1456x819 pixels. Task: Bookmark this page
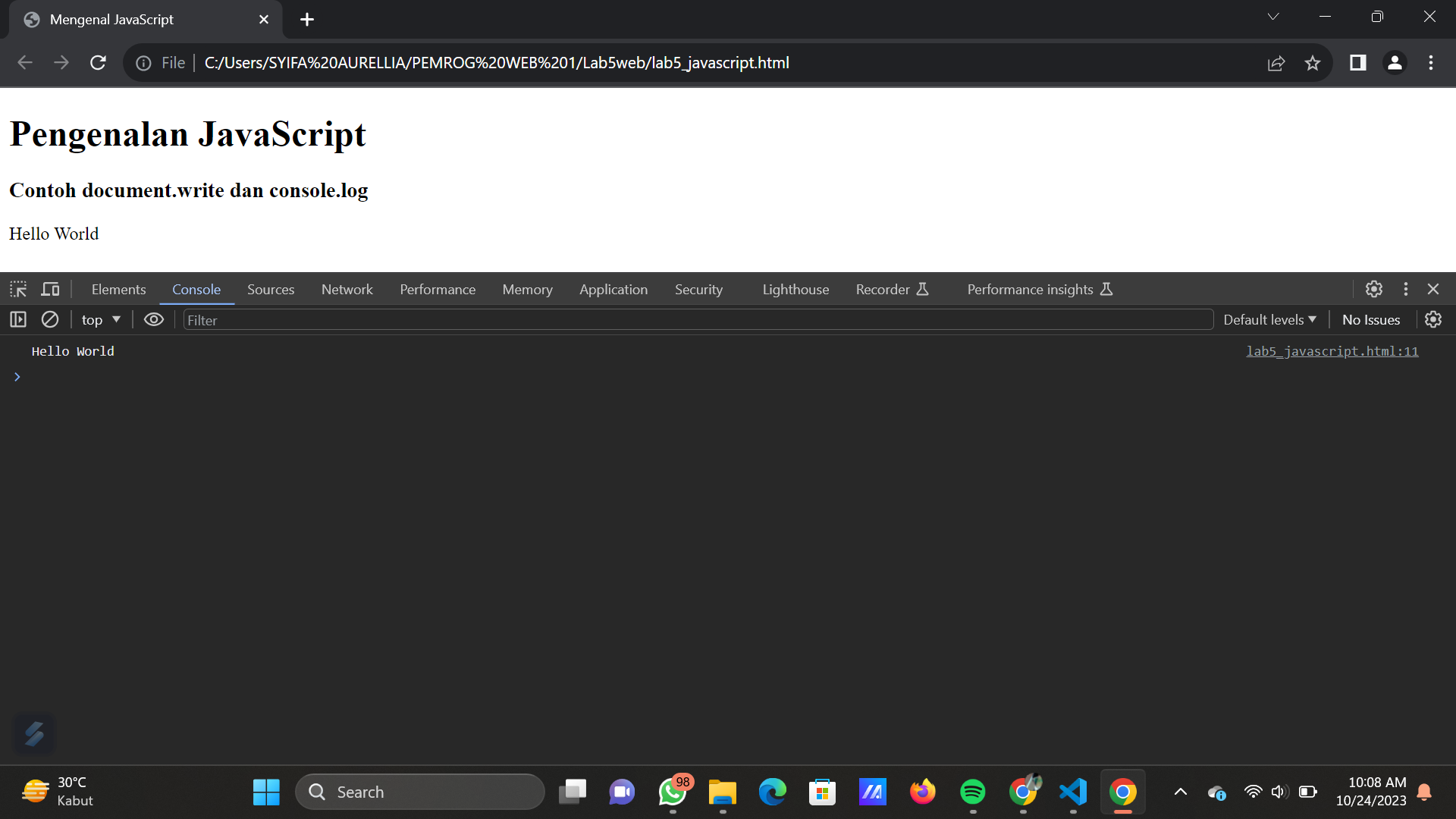tap(1313, 63)
